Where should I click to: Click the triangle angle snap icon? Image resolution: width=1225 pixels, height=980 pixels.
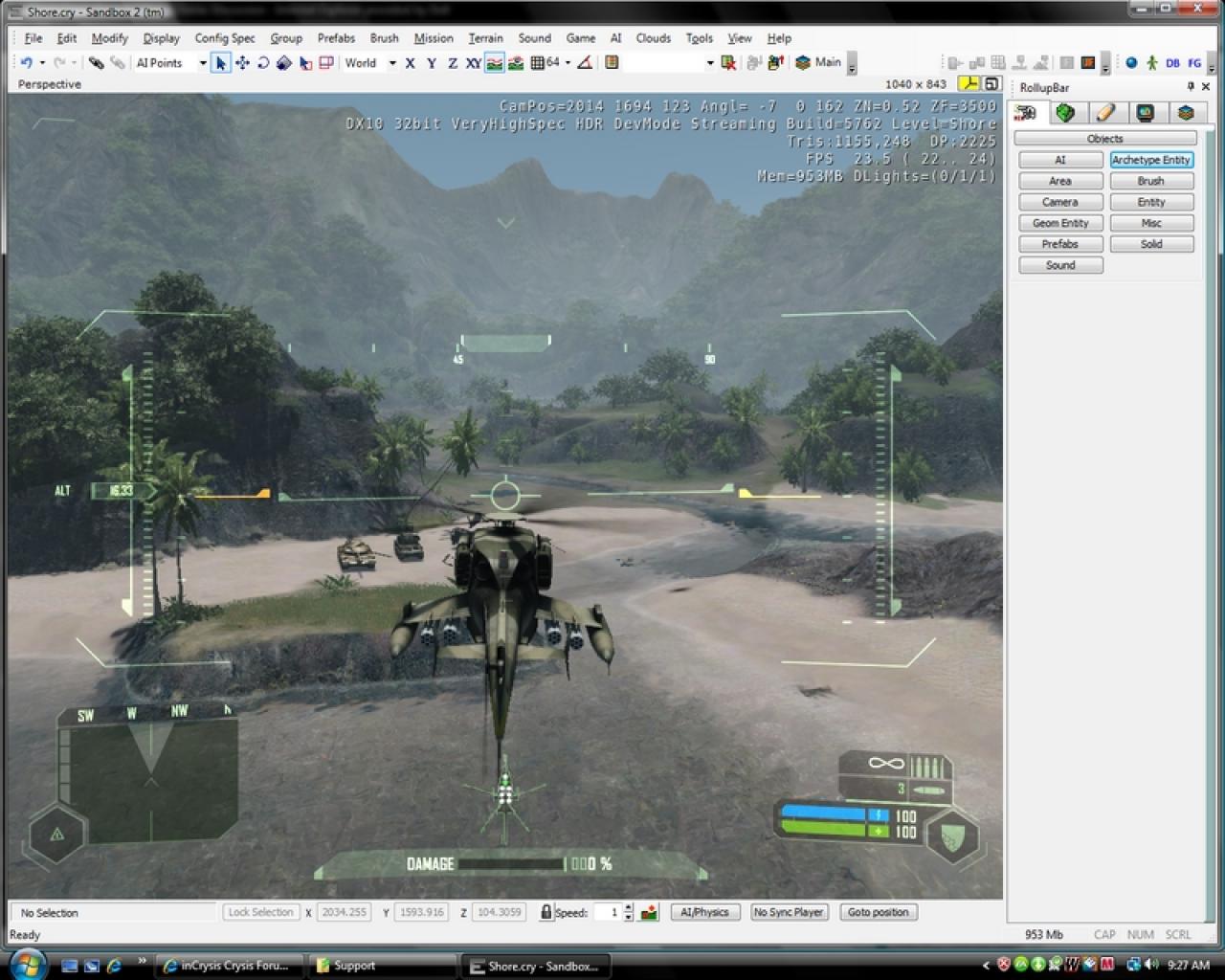tap(584, 63)
